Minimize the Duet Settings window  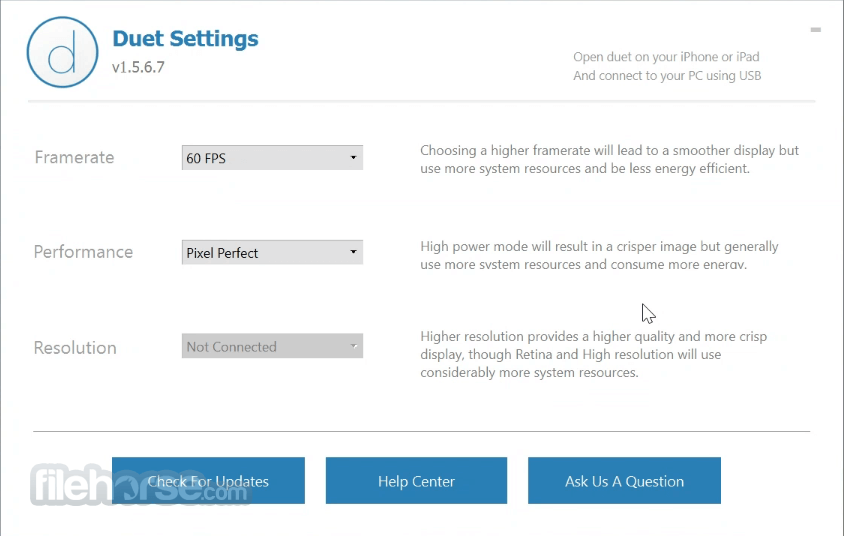[x=815, y=30]
